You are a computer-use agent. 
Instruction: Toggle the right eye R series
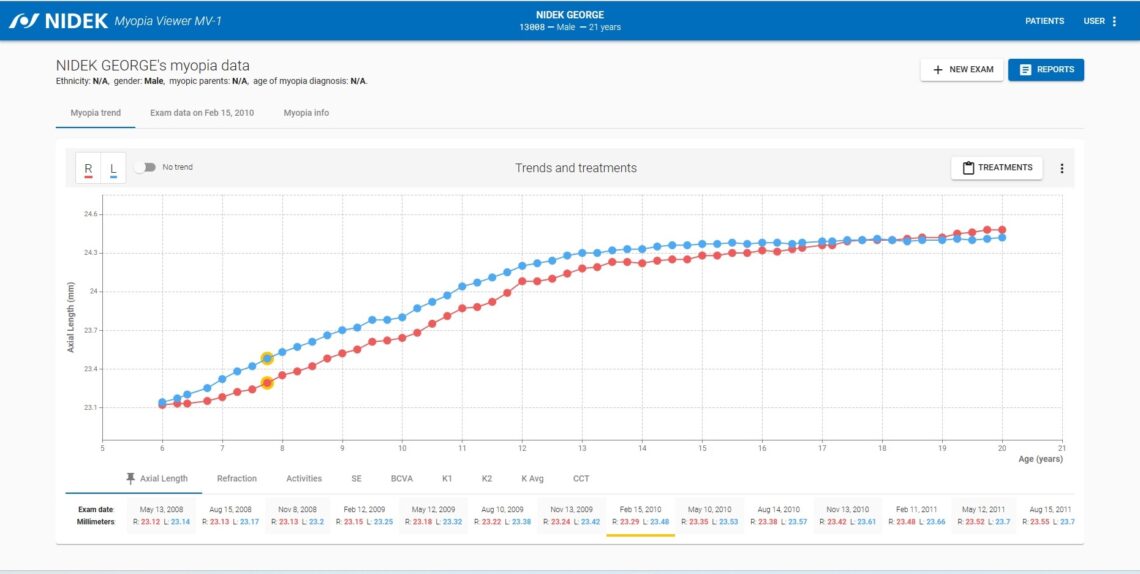(88, 169)
